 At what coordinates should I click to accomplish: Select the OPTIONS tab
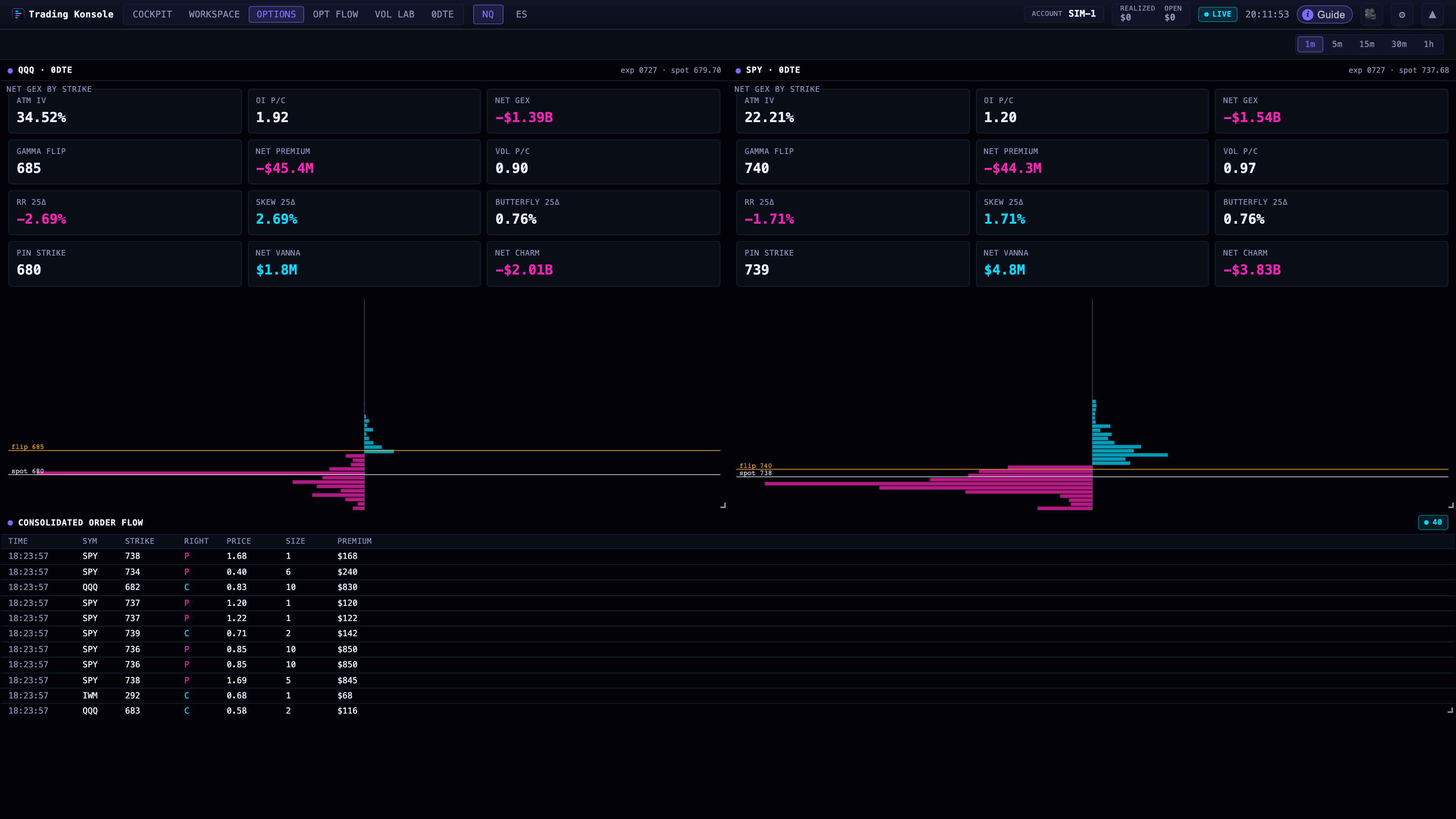[276, 14]
